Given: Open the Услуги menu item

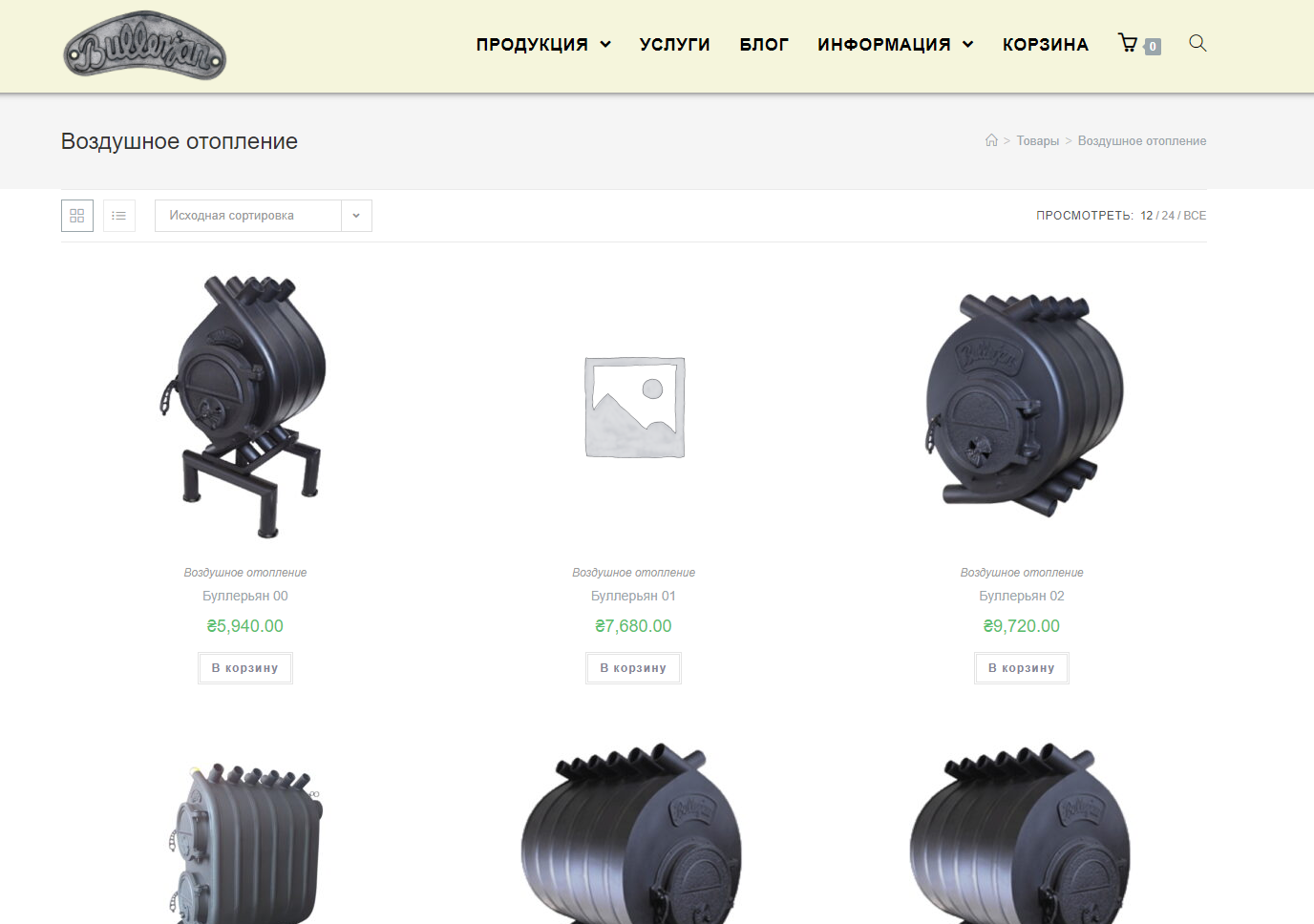Looking at the screenshot, I should click(x=675, y=44).
